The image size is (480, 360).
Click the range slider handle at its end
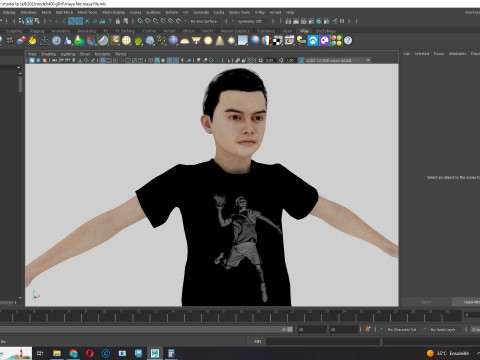point(290,329)
